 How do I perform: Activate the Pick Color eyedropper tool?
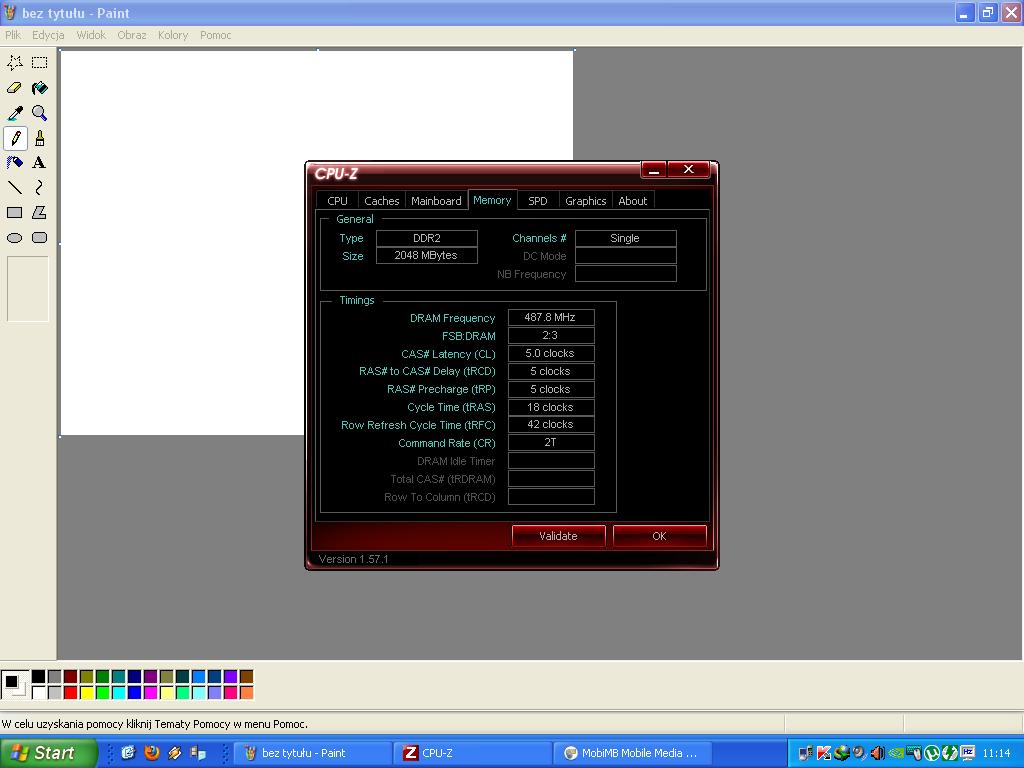click(14, 113)
